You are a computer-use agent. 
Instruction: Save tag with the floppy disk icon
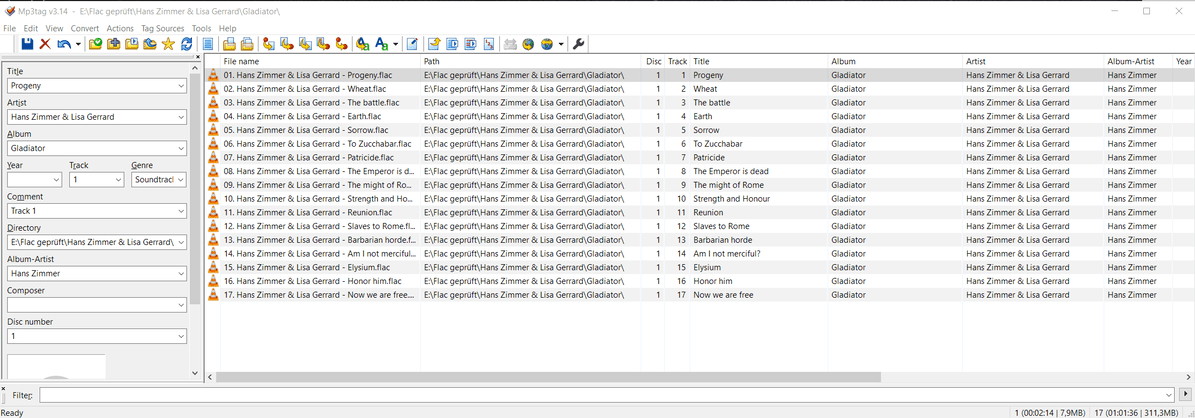(x=27, y=44)
